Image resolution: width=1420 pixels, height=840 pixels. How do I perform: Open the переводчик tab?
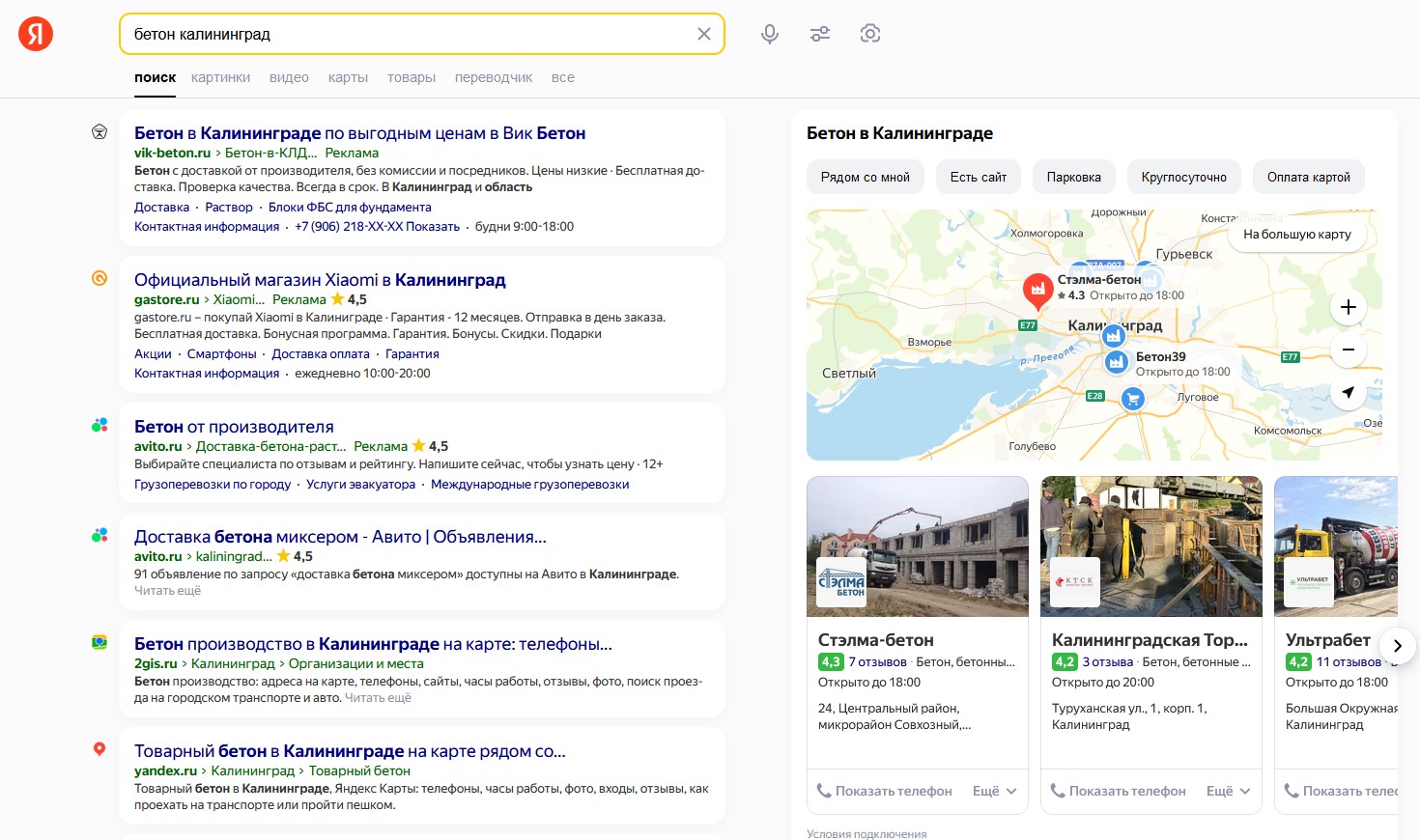click(x=494, y=77)
